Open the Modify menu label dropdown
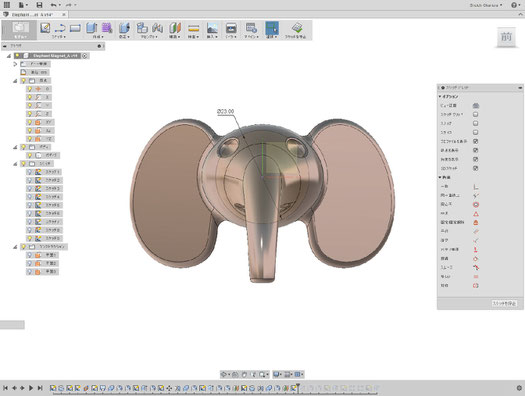The width and height of the screenshot is (525, 396). pyautogui.click(x=125, y=37)
